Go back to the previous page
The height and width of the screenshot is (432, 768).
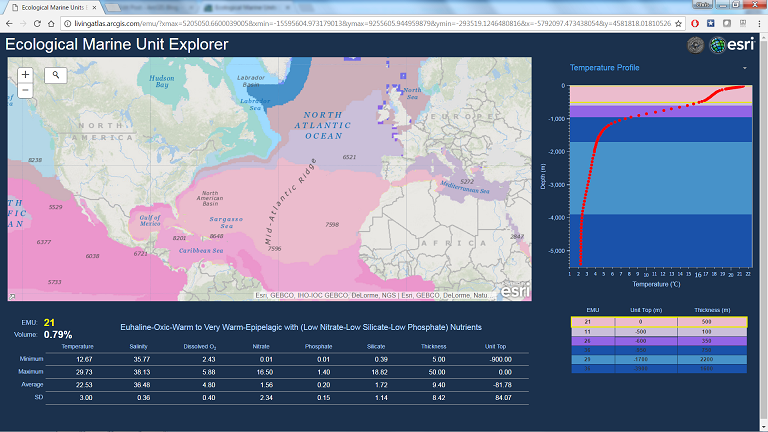coord(8,22)
